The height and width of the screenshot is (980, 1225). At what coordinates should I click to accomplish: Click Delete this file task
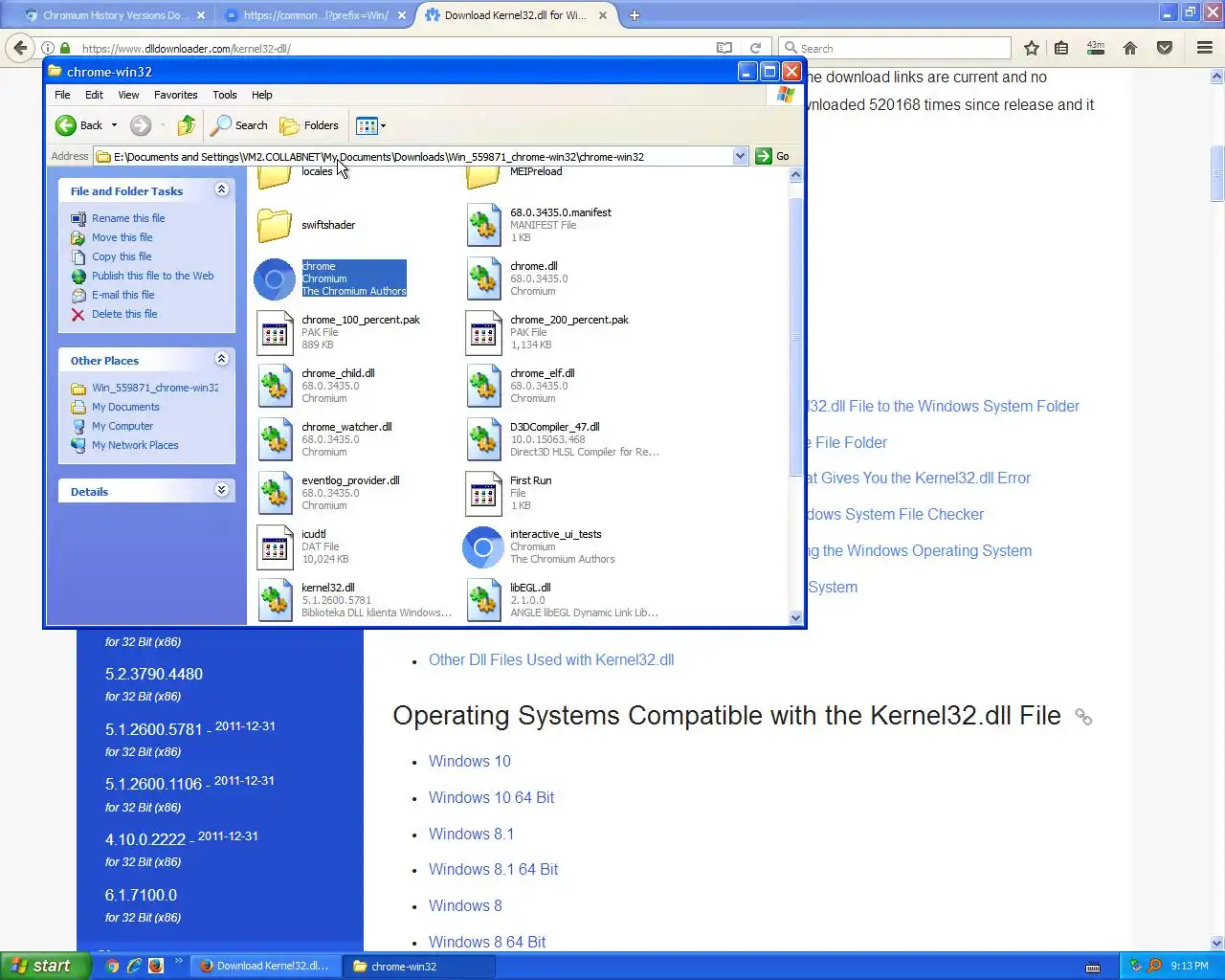124,314
